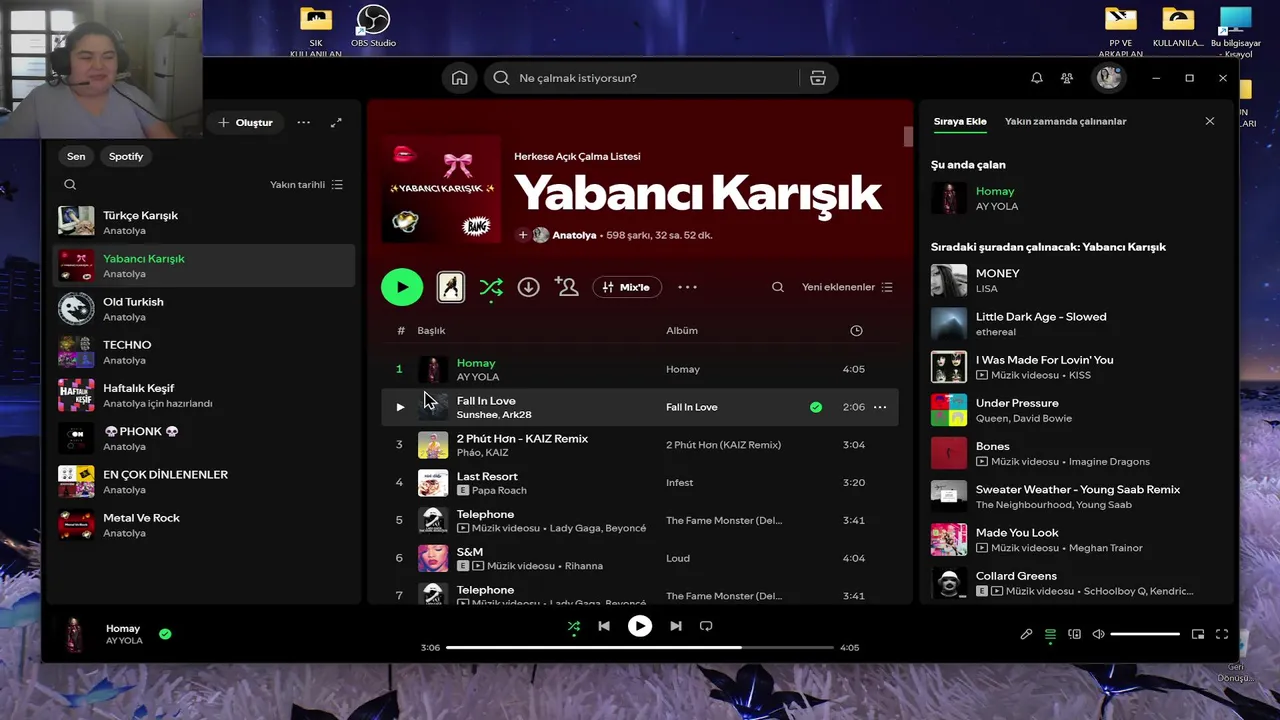Enter full screen player
Screen dimensions: 1280x720
[x=1222, y=634]
